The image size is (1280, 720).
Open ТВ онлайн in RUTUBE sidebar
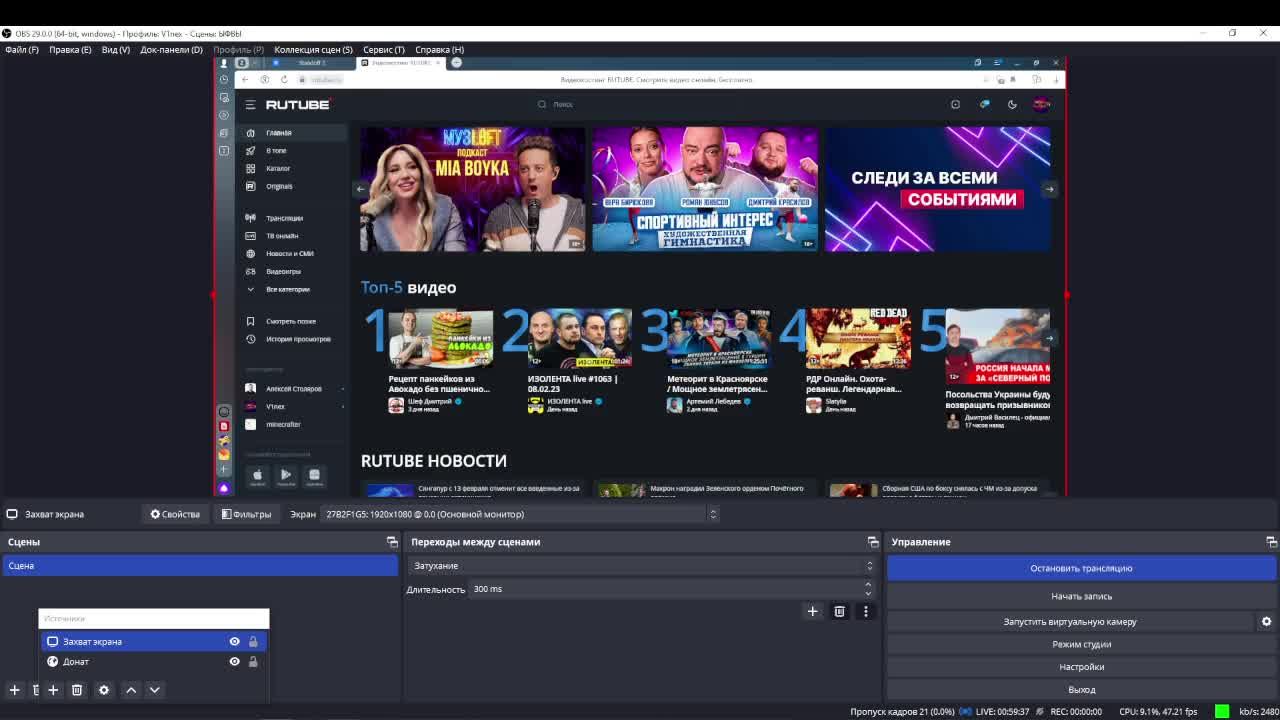click(290, 236)
